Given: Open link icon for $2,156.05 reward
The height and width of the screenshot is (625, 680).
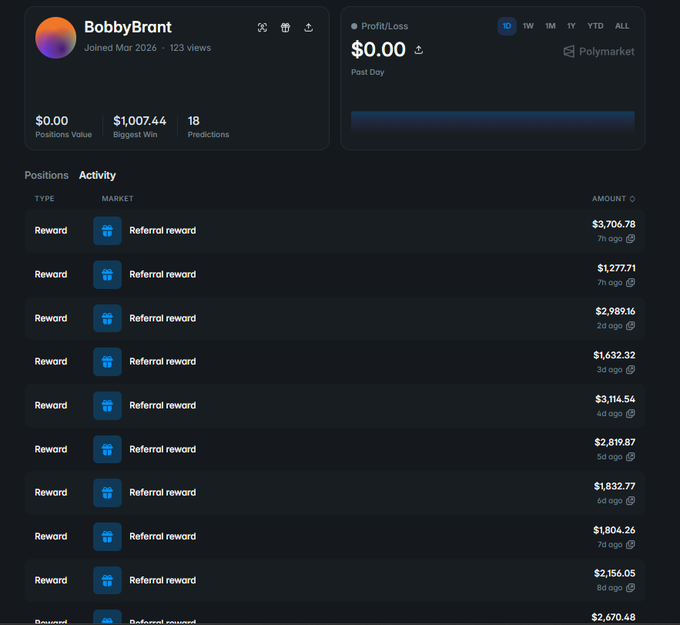Looking at the screenshot, I should (631, 588).
